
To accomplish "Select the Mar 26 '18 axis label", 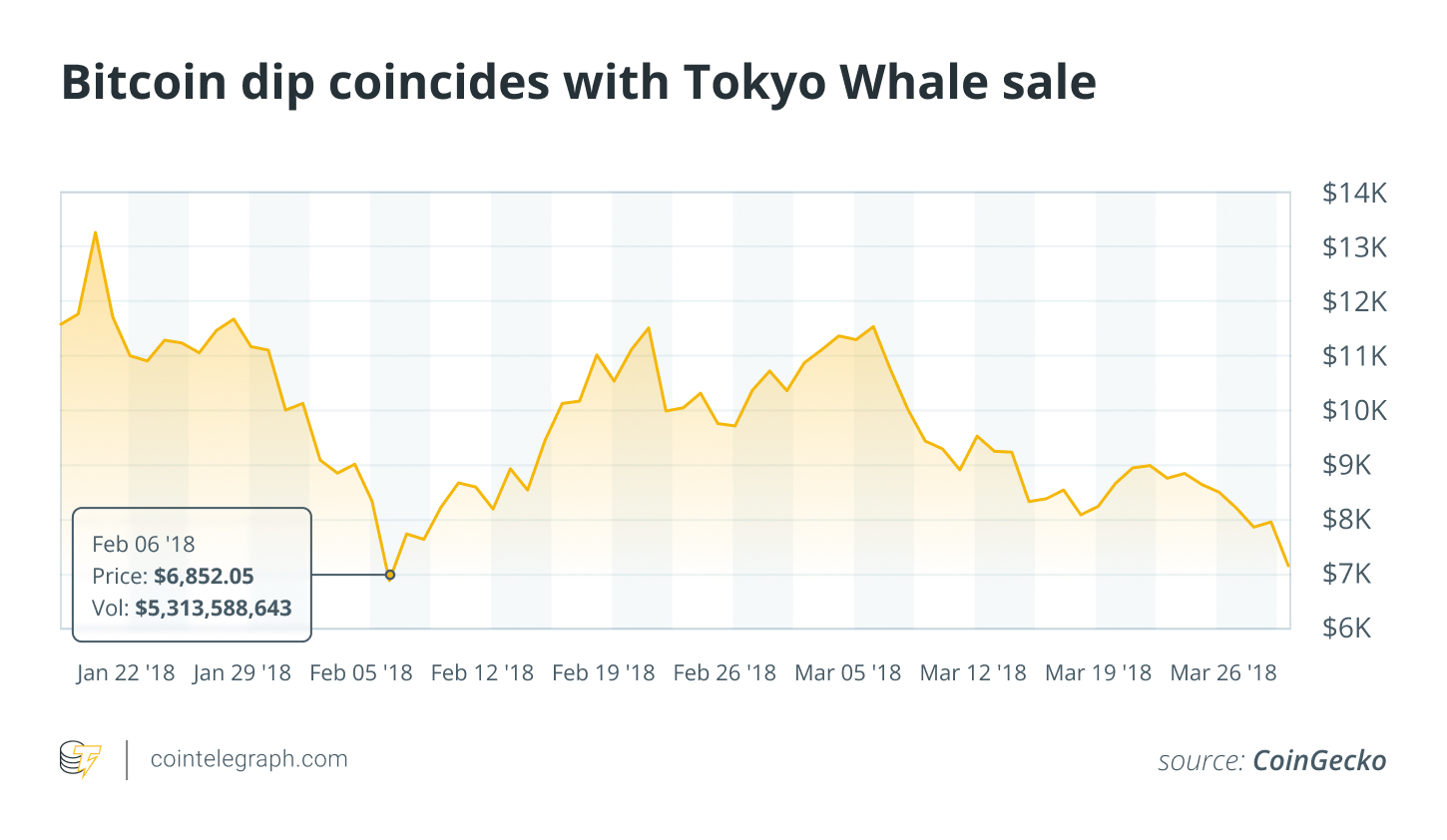I will (x=1222, y=673).
